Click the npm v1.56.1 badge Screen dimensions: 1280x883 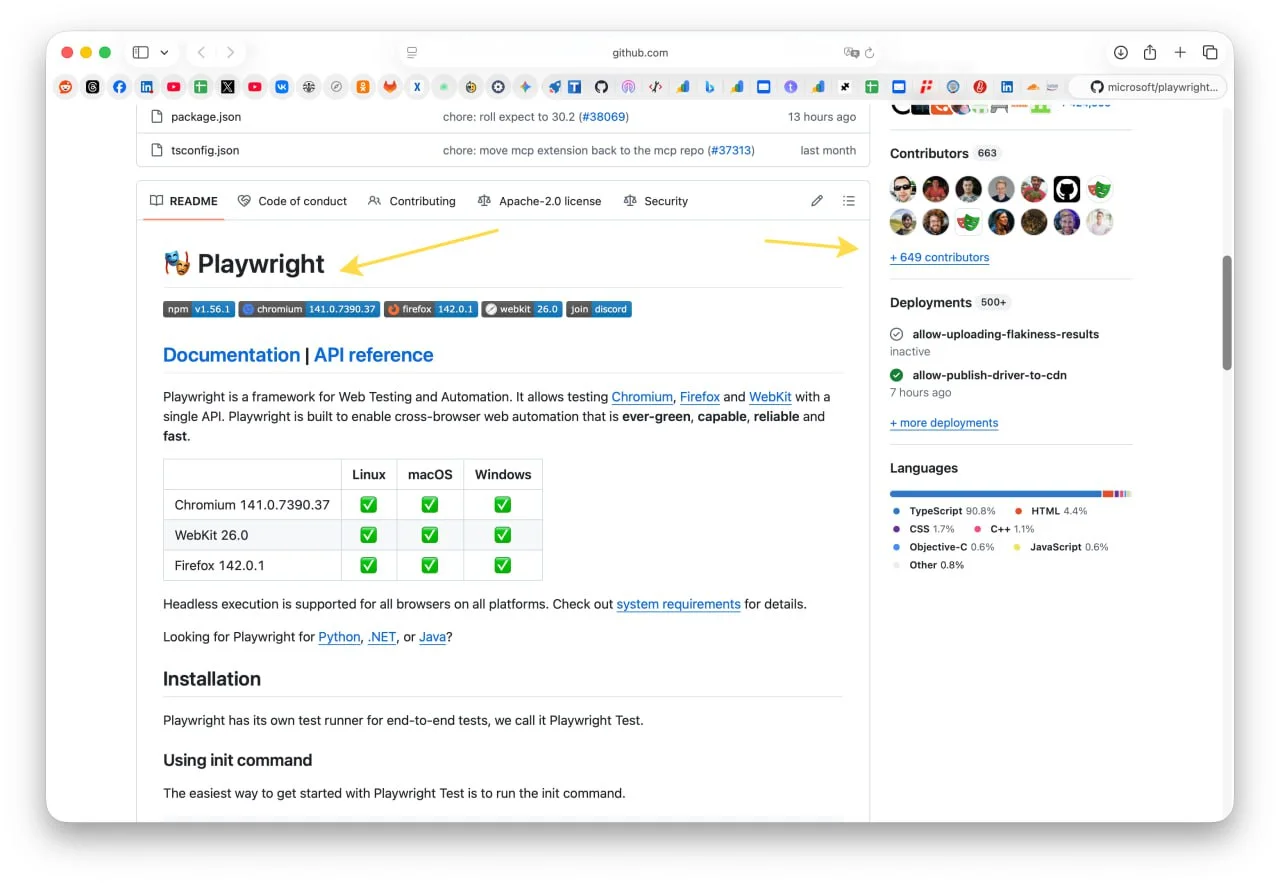tap(199, 309)
